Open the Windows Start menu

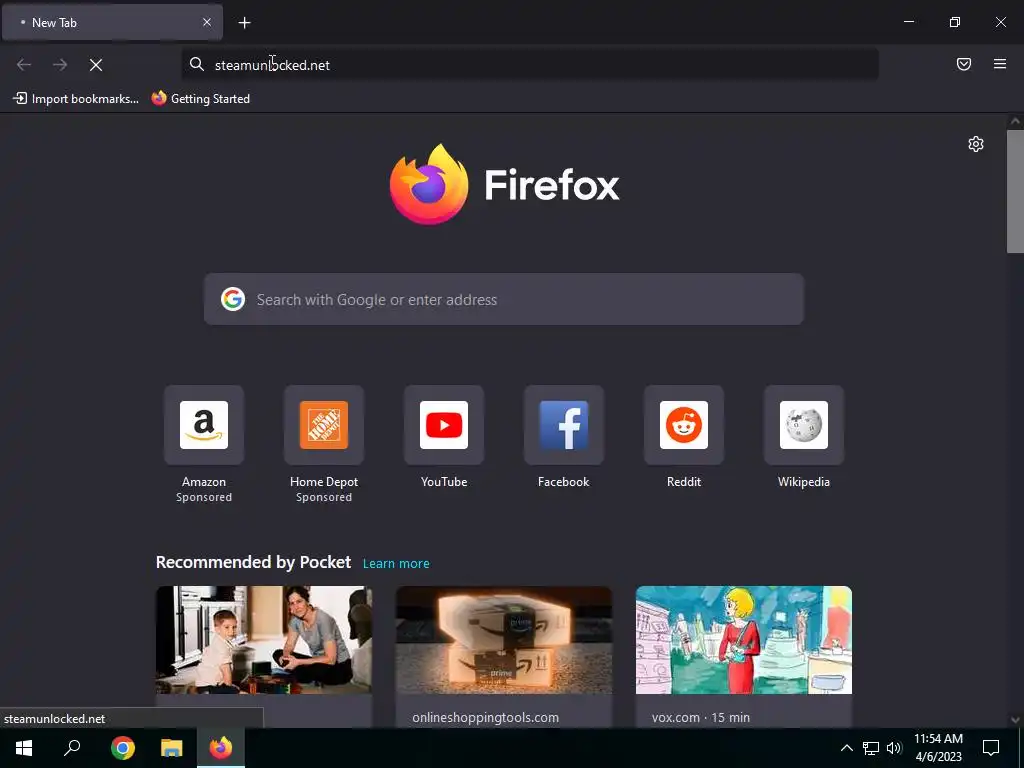tap(24, 748)
